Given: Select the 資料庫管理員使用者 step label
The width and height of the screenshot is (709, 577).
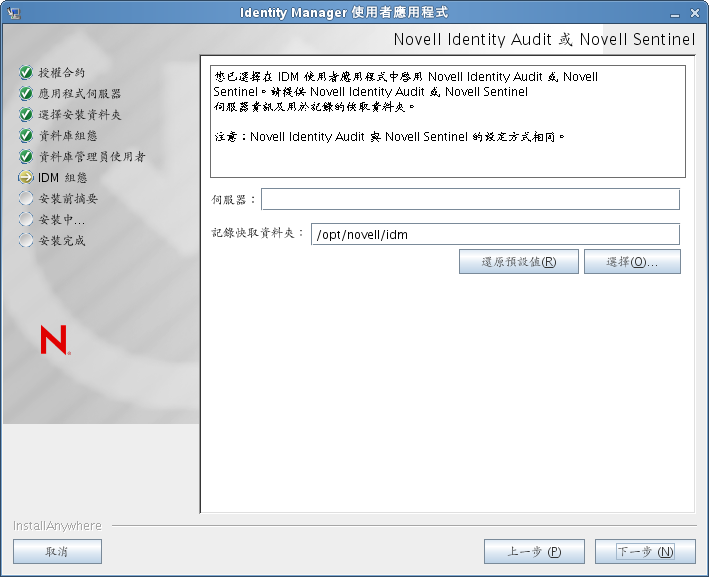Looking at the screenshot, I should point(92,156).
